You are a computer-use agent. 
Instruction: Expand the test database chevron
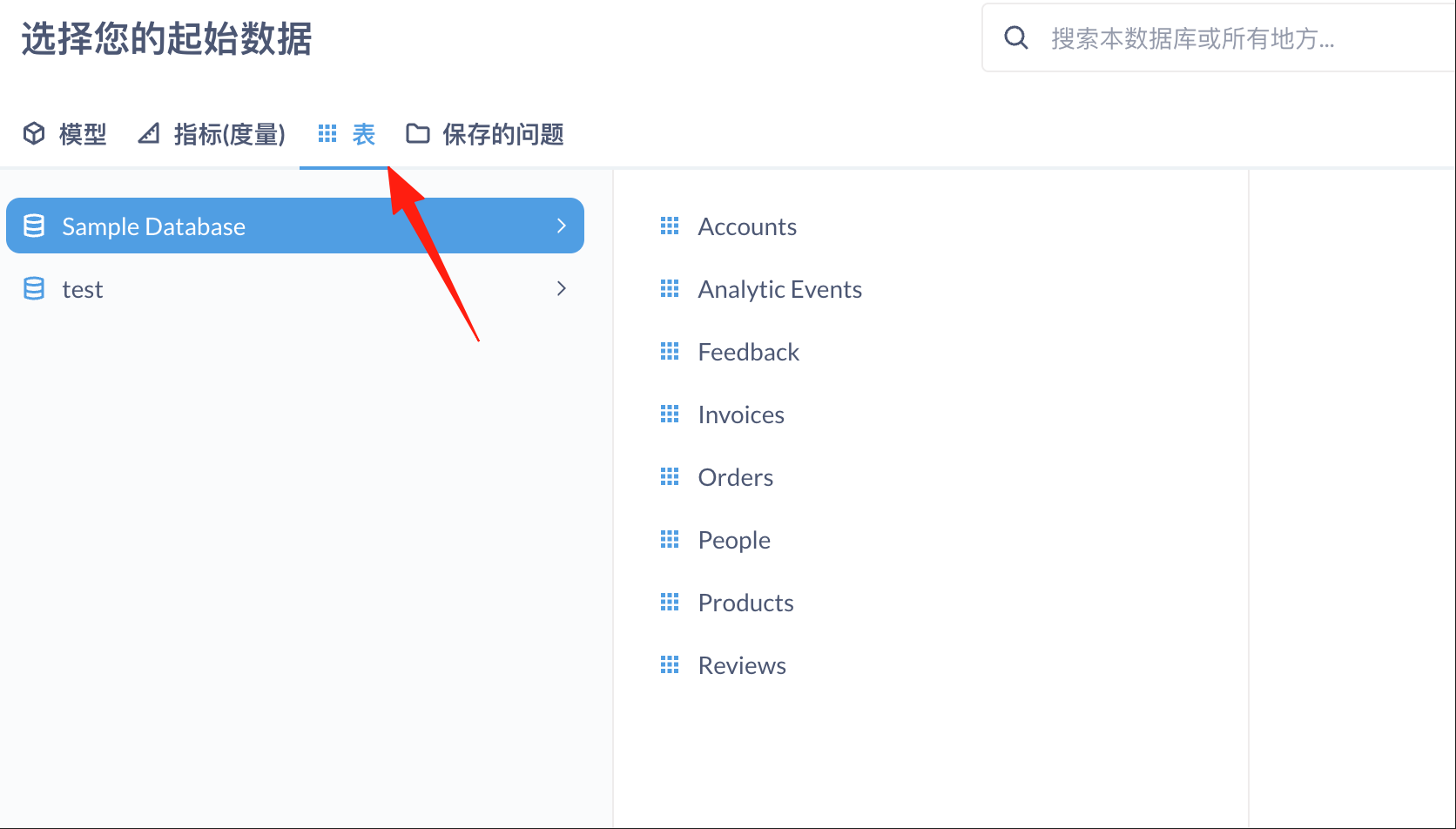click(x=562, y=289)
